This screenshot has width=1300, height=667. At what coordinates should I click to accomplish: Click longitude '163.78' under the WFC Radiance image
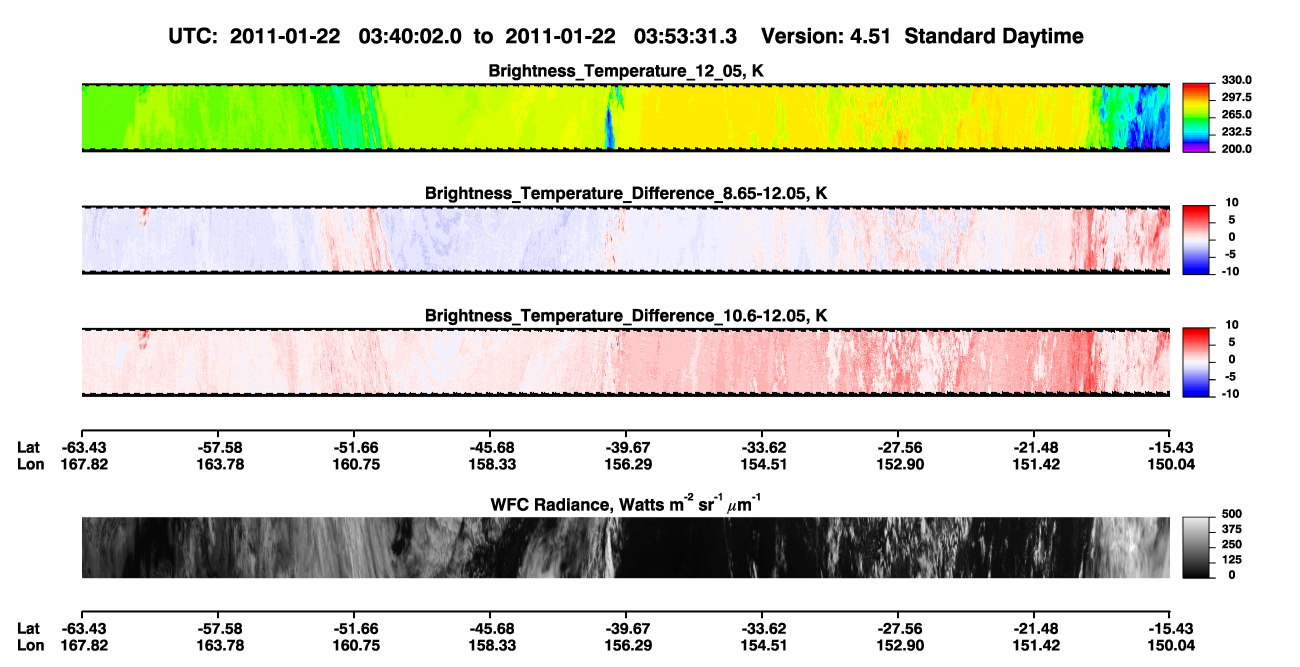coord(218,643)
